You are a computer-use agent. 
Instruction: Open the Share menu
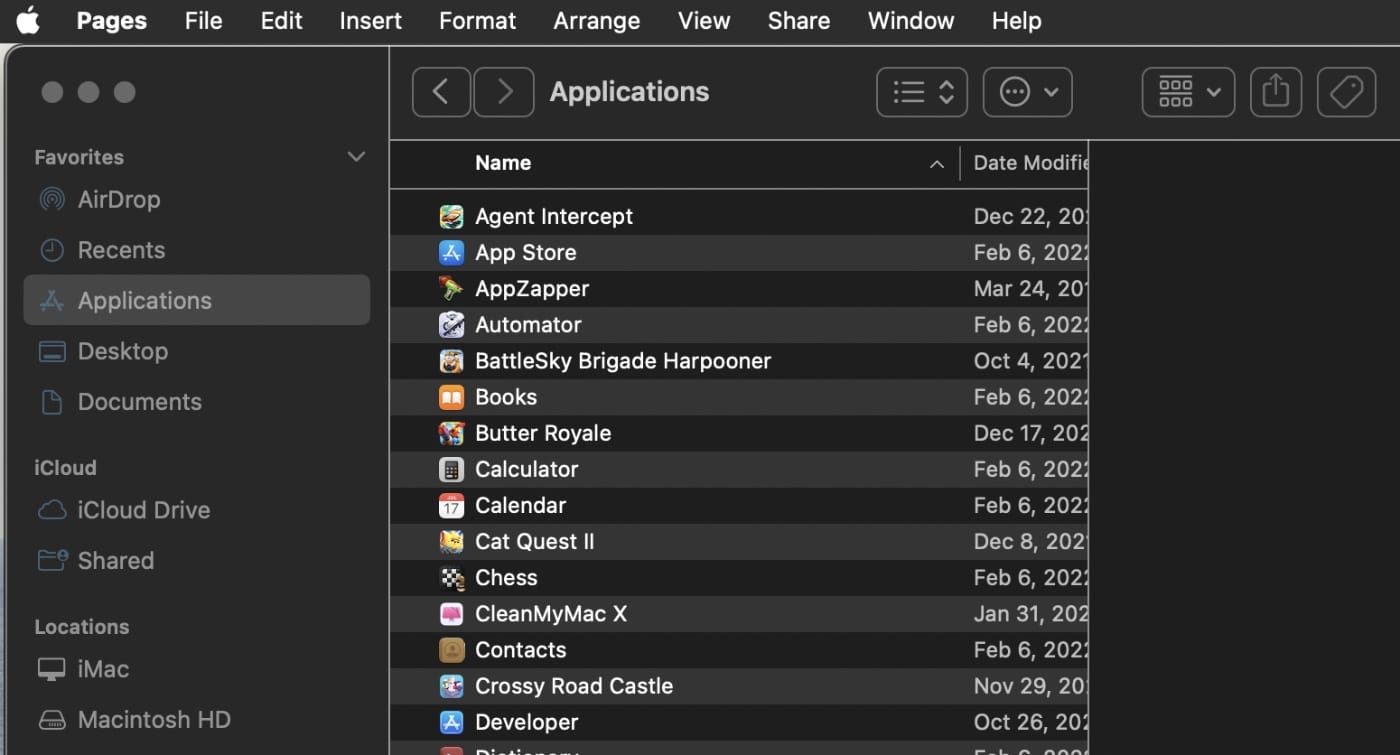pos(798,20)
